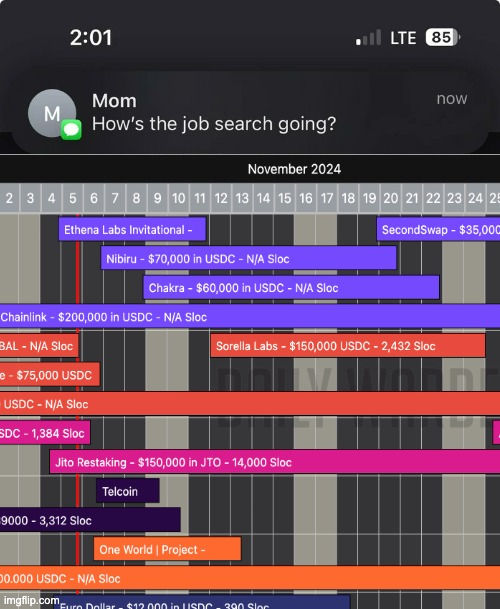The height and width of the screenshot is (609, 500).
Task: Open the Sorella Labs $150,000 USDC bar
Action: [x=348, y=346]
